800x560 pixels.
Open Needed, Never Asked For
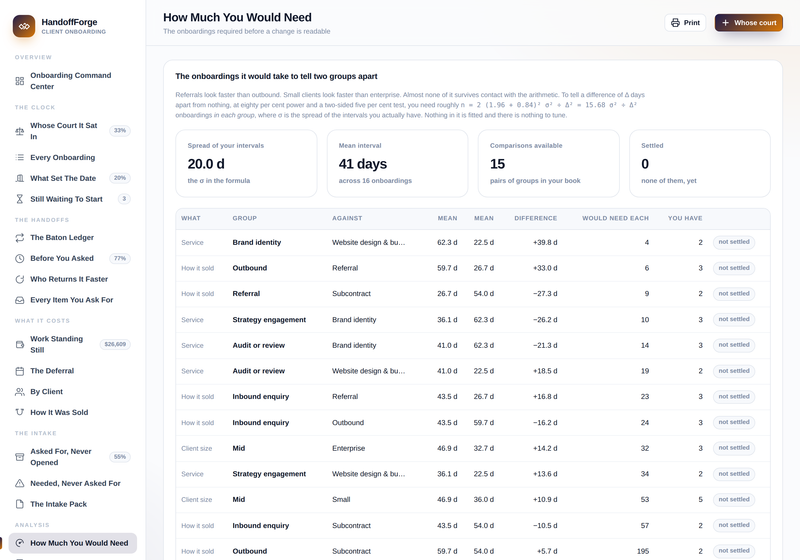72,483
